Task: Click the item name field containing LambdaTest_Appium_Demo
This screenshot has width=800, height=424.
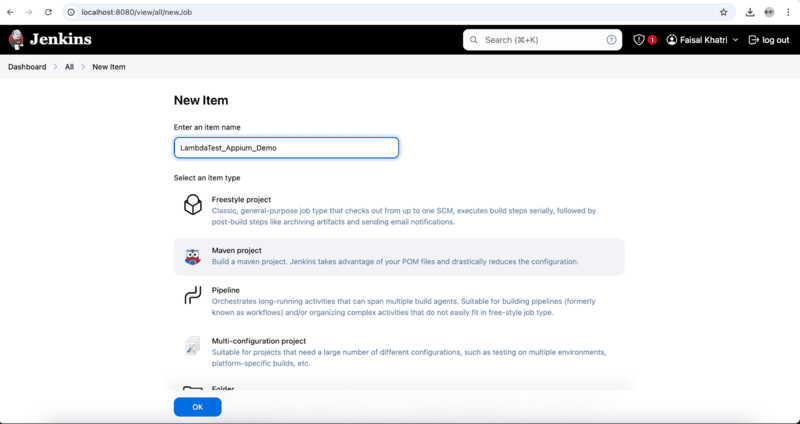Action: point(286,147)
